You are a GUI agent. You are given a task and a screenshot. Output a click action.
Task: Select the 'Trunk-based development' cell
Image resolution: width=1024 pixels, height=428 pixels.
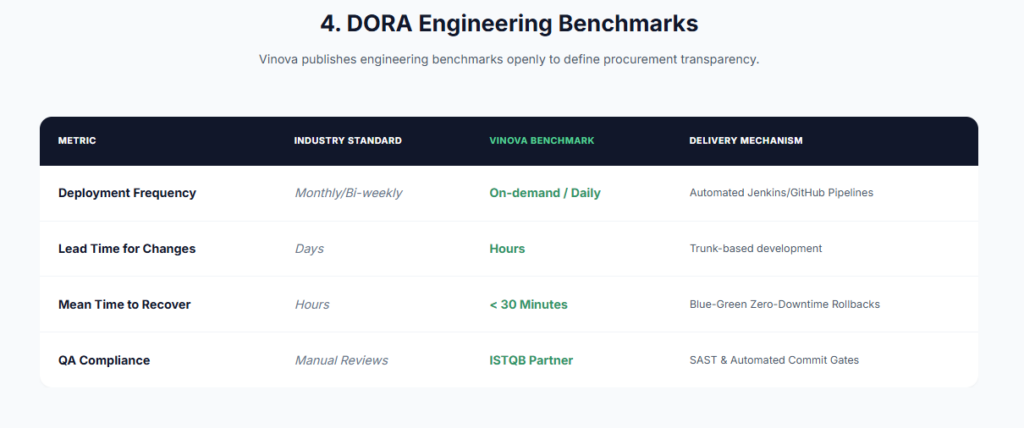[756, 248]
